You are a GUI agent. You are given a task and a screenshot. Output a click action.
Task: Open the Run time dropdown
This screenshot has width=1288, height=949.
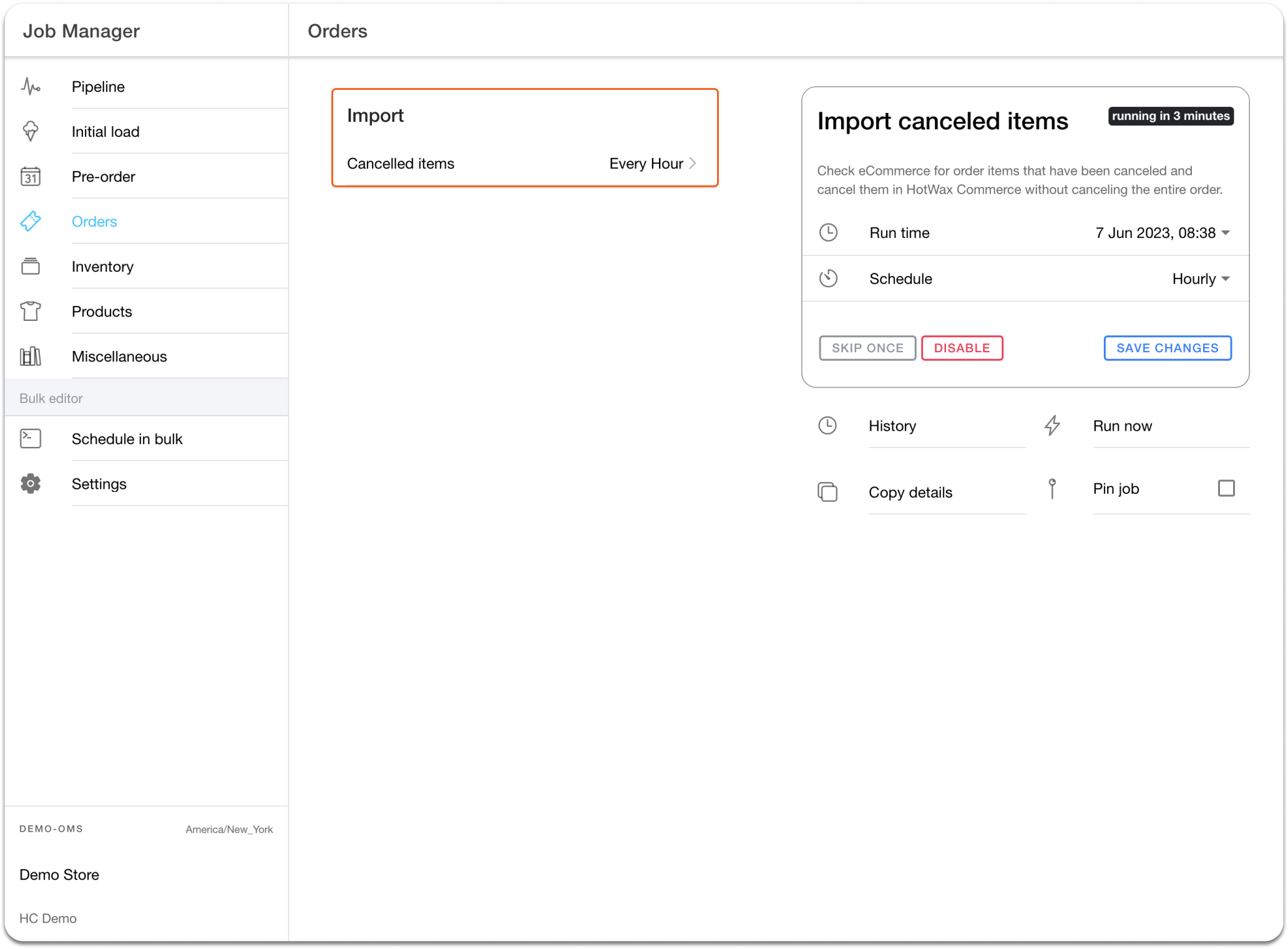pos(1162,233)
